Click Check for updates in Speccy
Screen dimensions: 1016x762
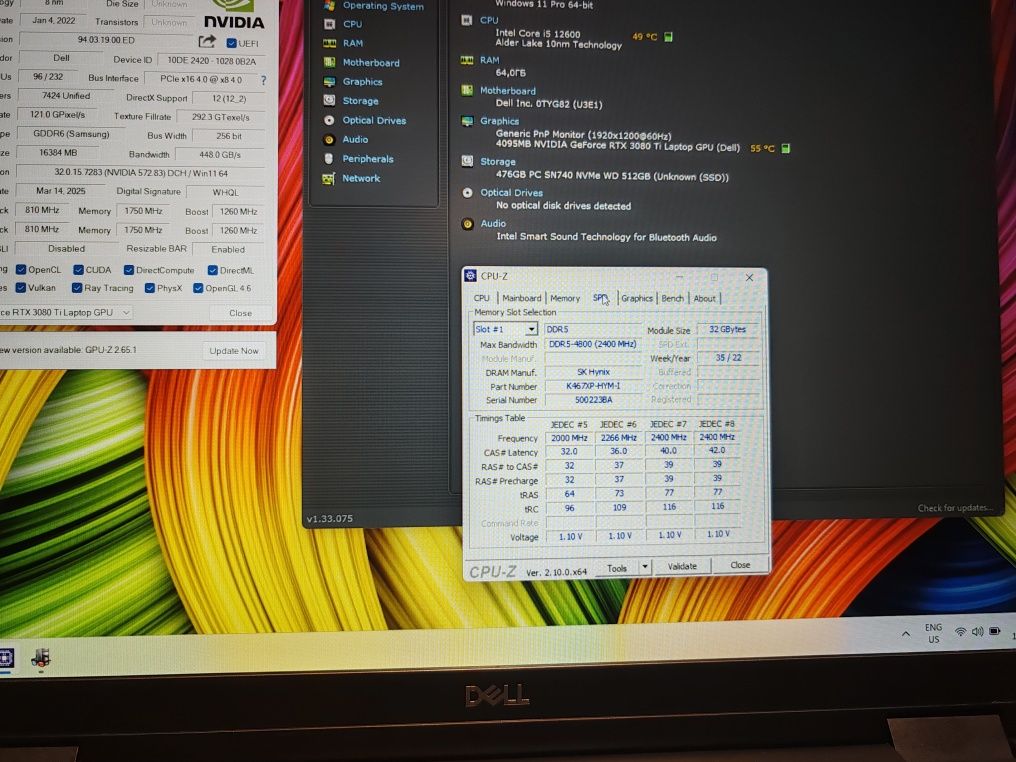[x=954, y=508]
